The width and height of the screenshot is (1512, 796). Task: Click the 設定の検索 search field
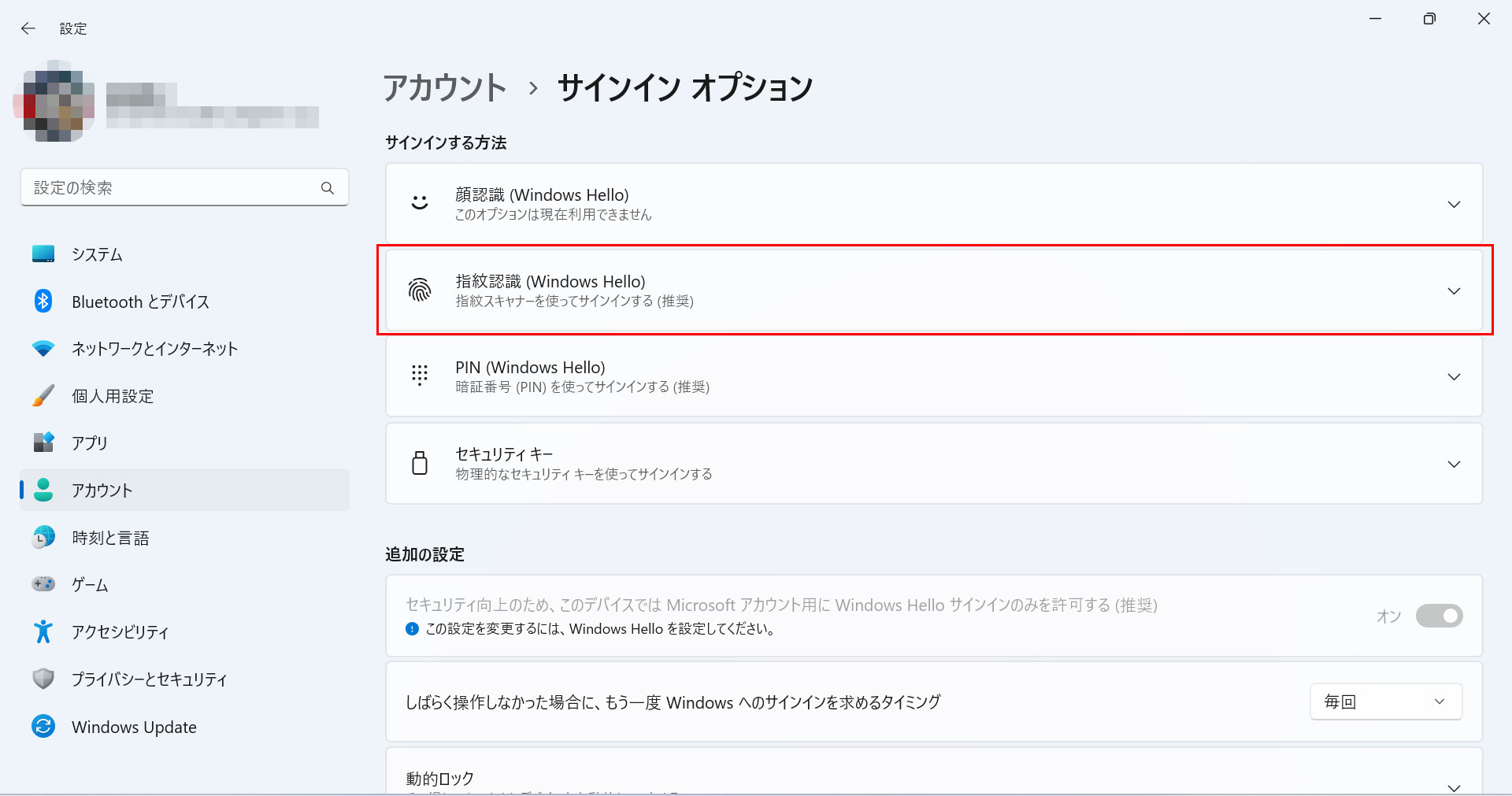184,187
